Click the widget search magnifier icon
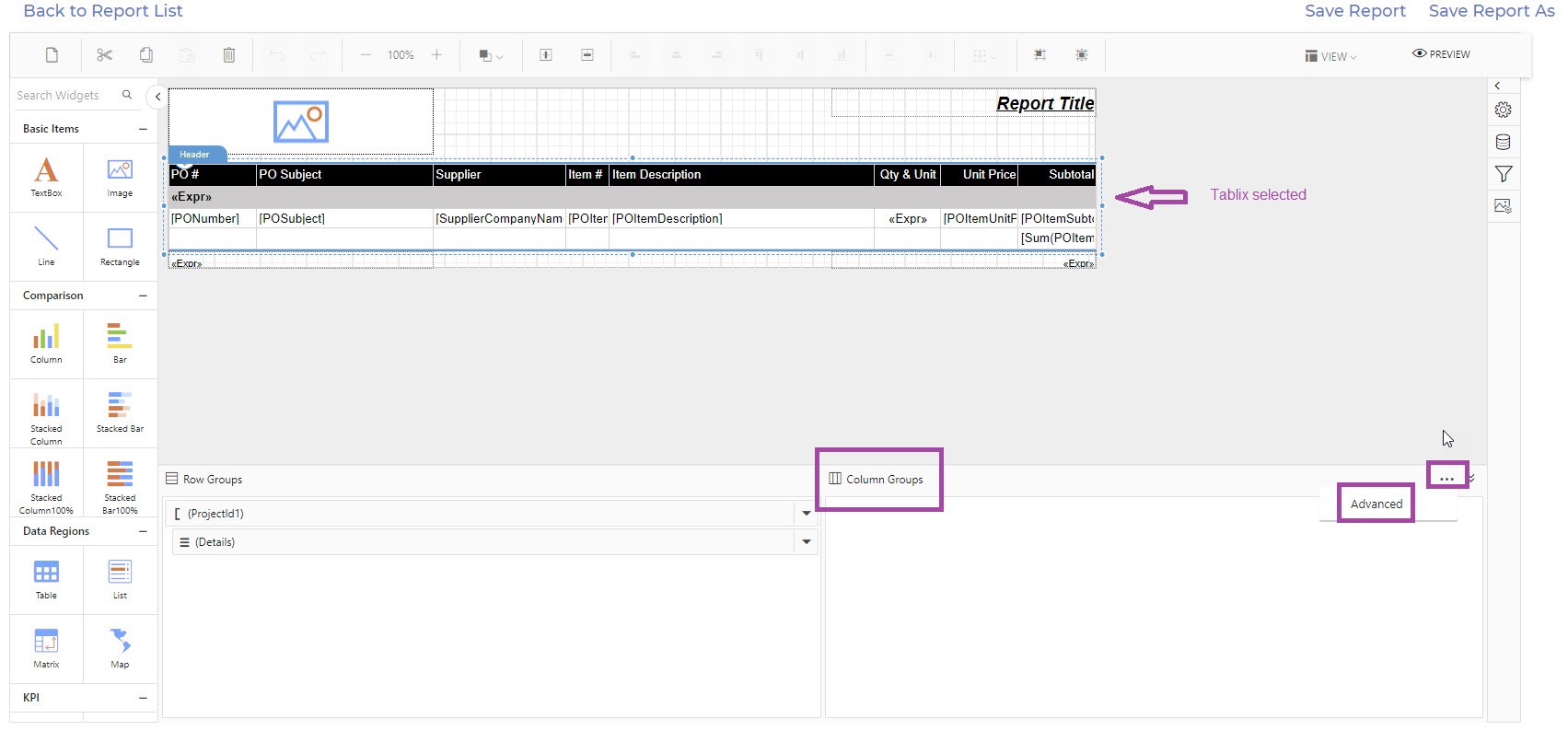 click(127, 95)
